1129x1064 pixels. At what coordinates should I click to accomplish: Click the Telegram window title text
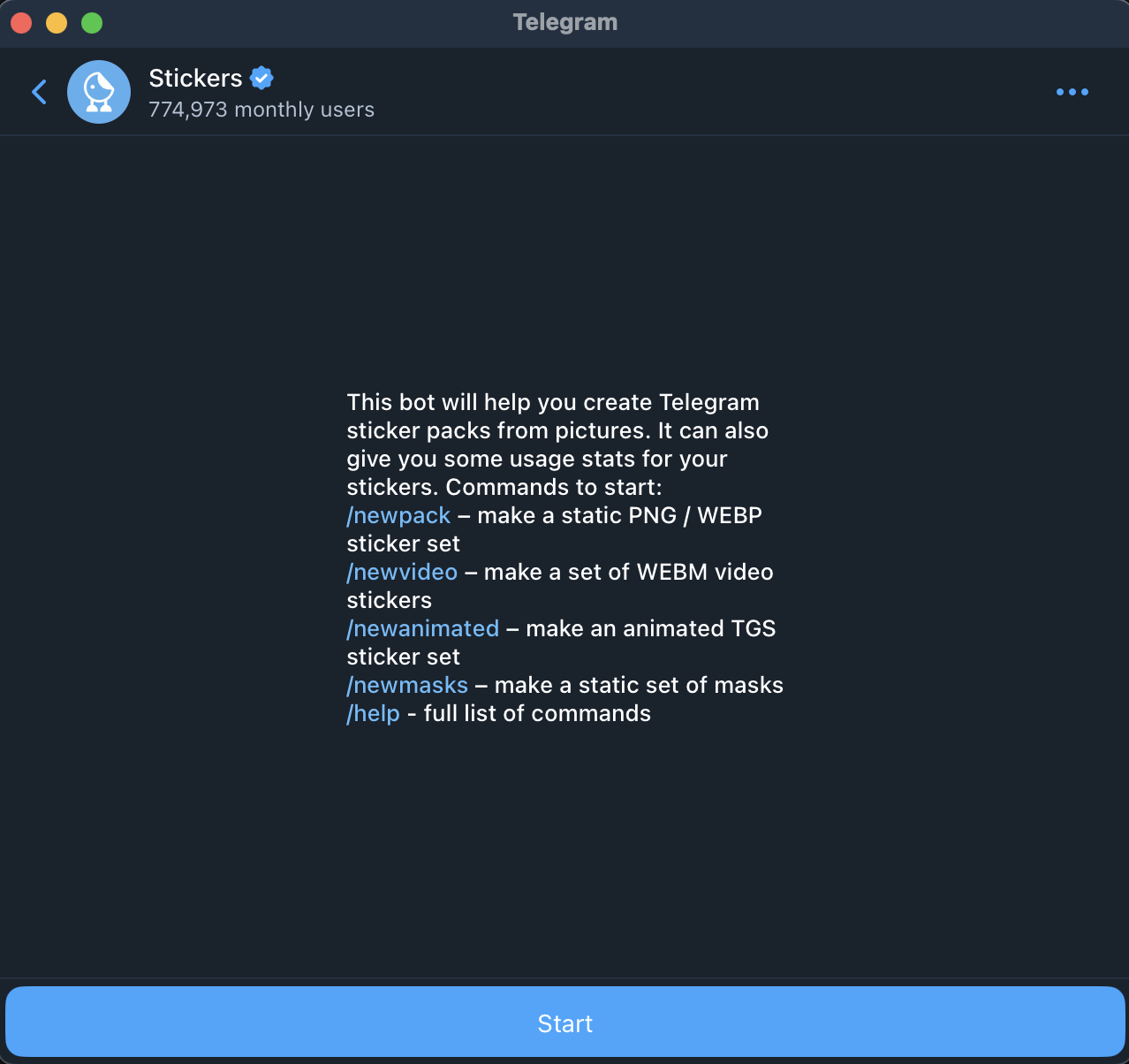565,22
